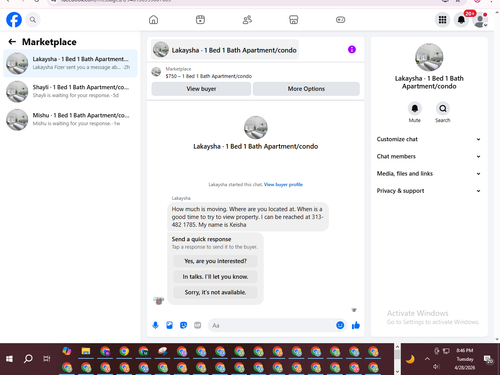Expand the Chat members section
This screenshot has height=375, width=500.
coord(429,156)
